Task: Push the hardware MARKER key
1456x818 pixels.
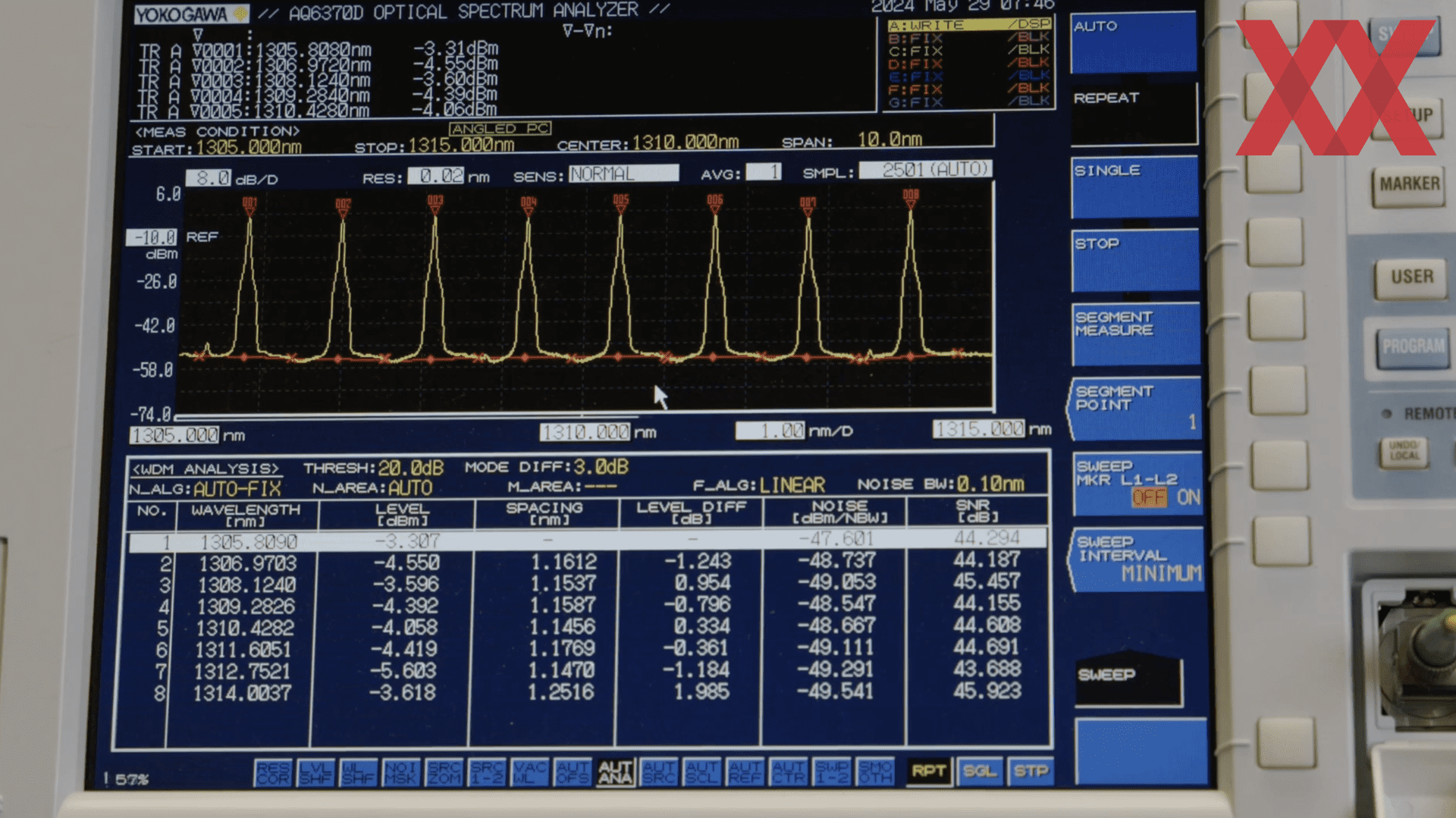Action: point(1409,185)
